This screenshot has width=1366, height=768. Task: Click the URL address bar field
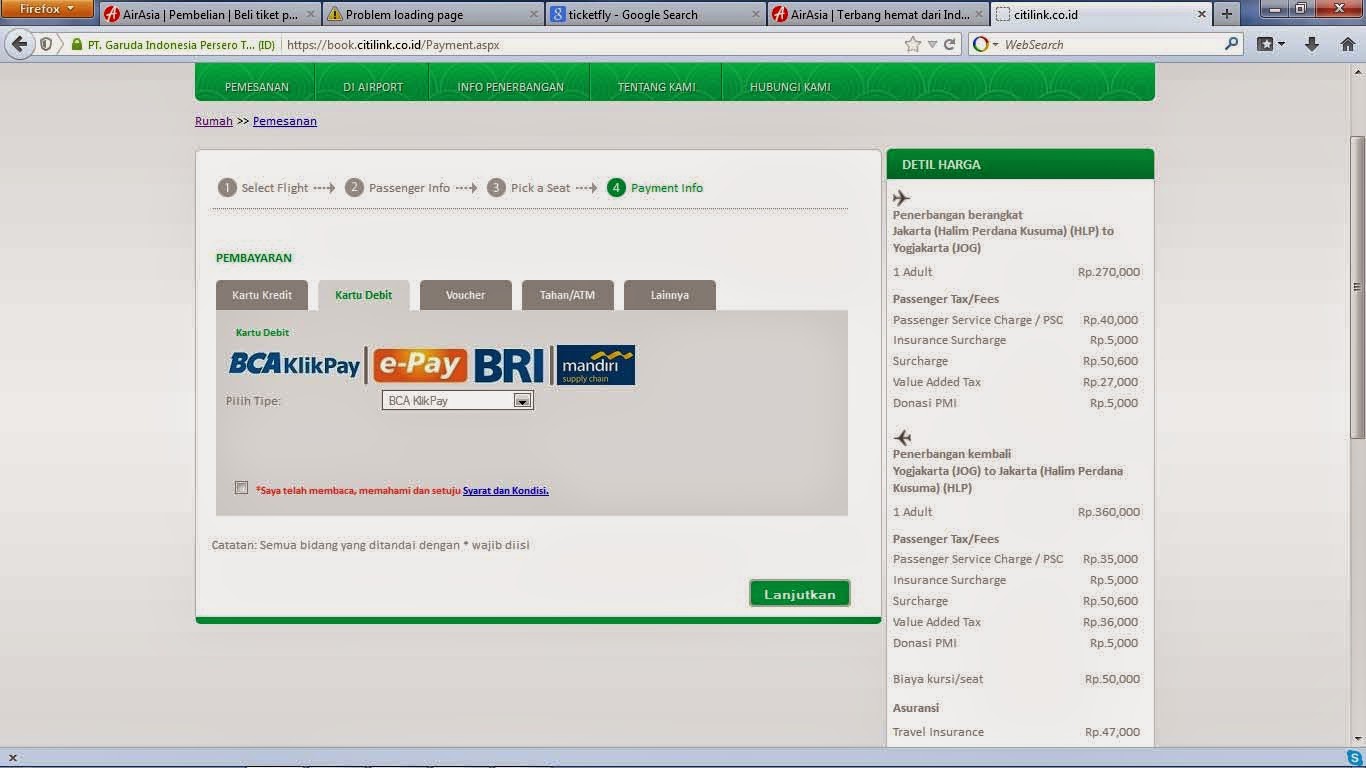pos(590,45)
